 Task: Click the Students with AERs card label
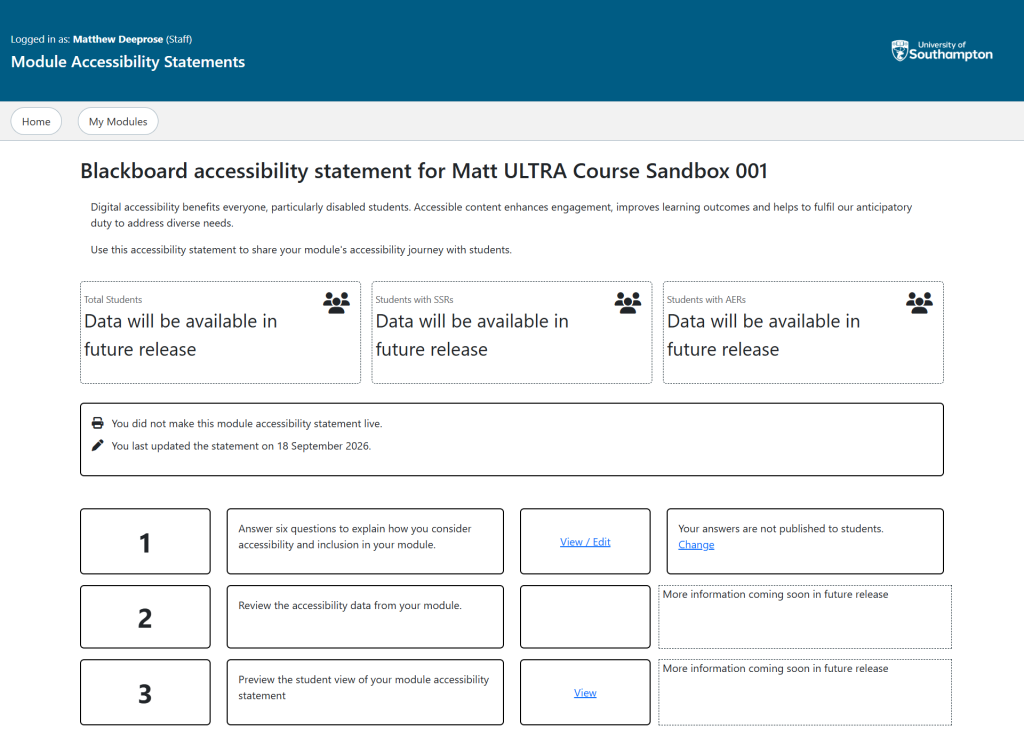point(706,300)
